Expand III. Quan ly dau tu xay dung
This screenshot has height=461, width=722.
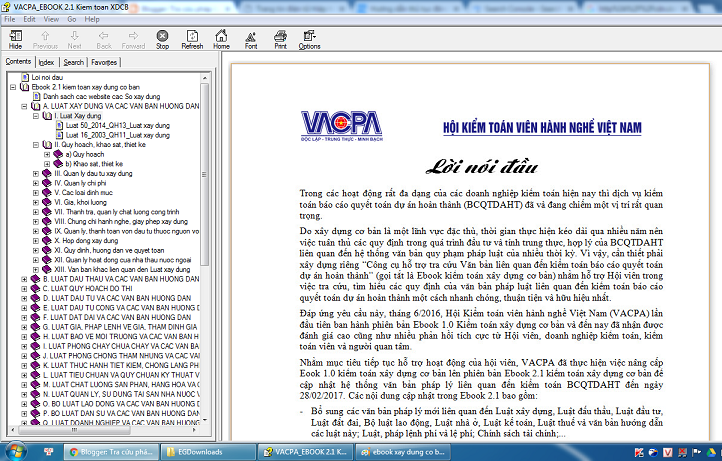coord(36,174)
